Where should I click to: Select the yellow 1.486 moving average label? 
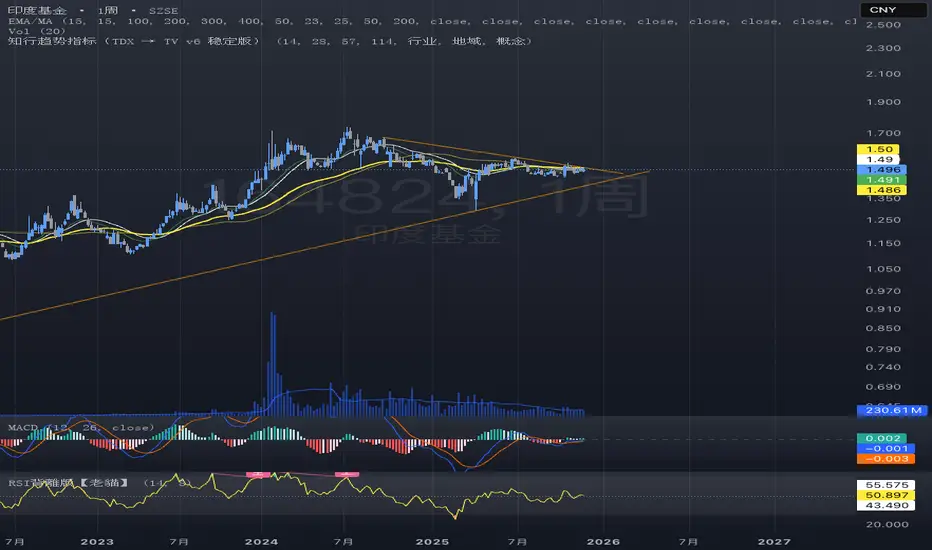coord(882,190)
